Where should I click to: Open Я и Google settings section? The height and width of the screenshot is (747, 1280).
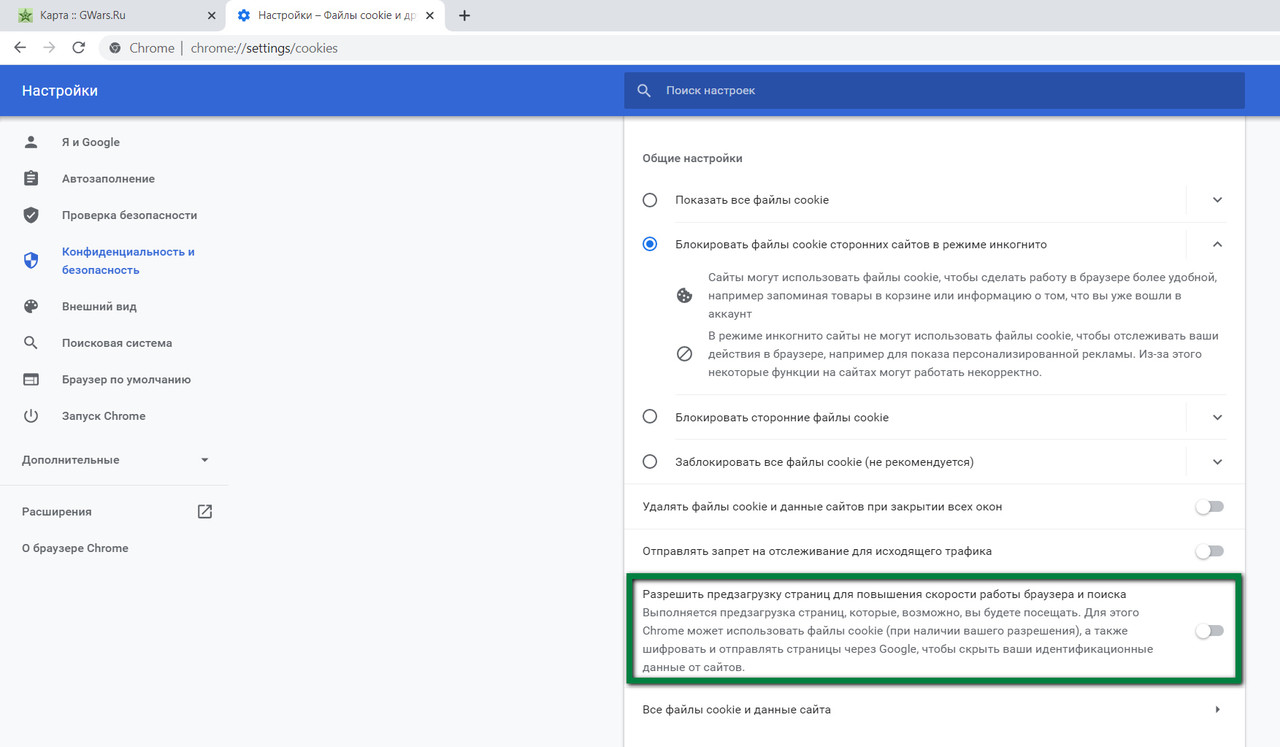point(90,142)
